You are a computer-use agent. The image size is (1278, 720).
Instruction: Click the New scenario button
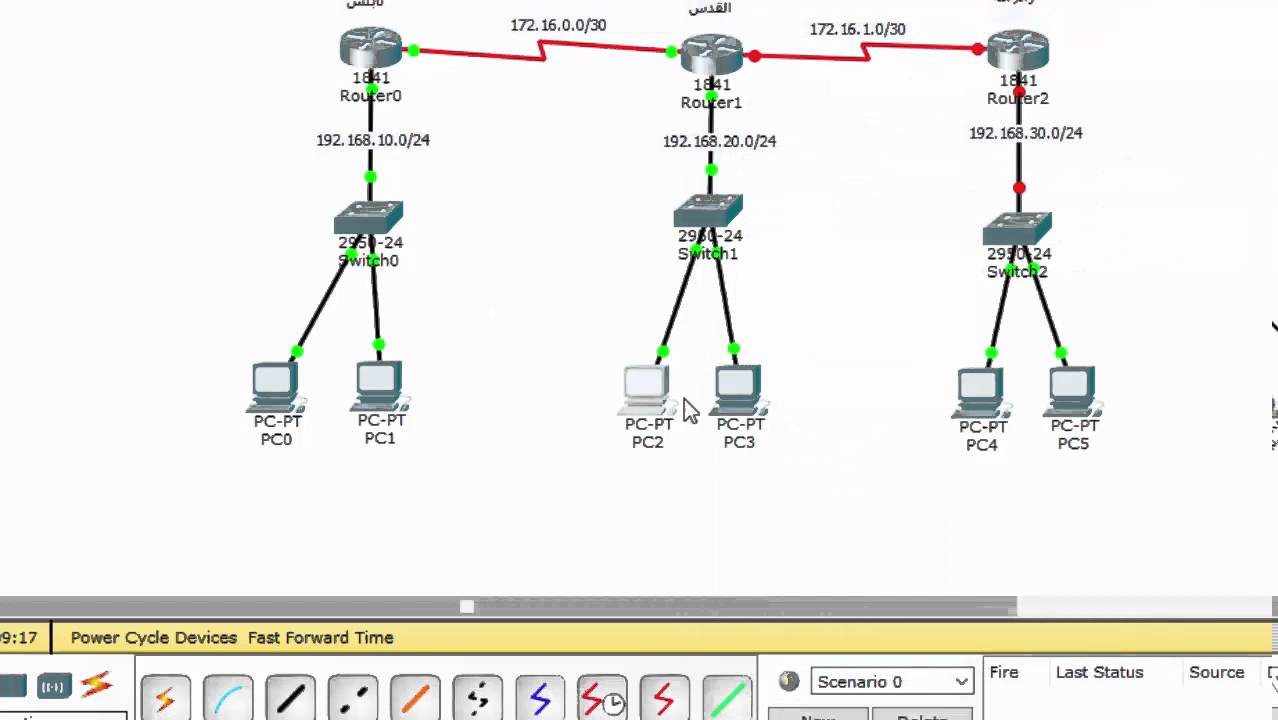[x=817, y=715]
